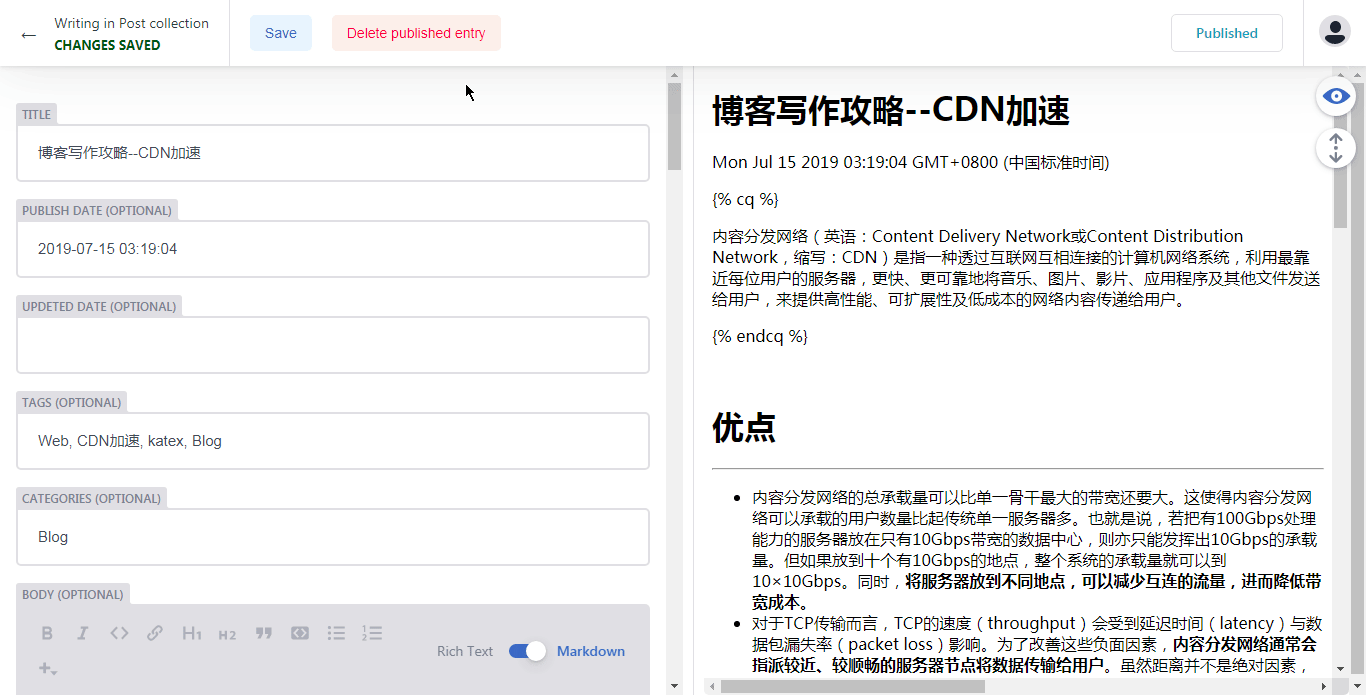Insert a code block
This screenshot has height=695, width=1366.
coord(300,632)
